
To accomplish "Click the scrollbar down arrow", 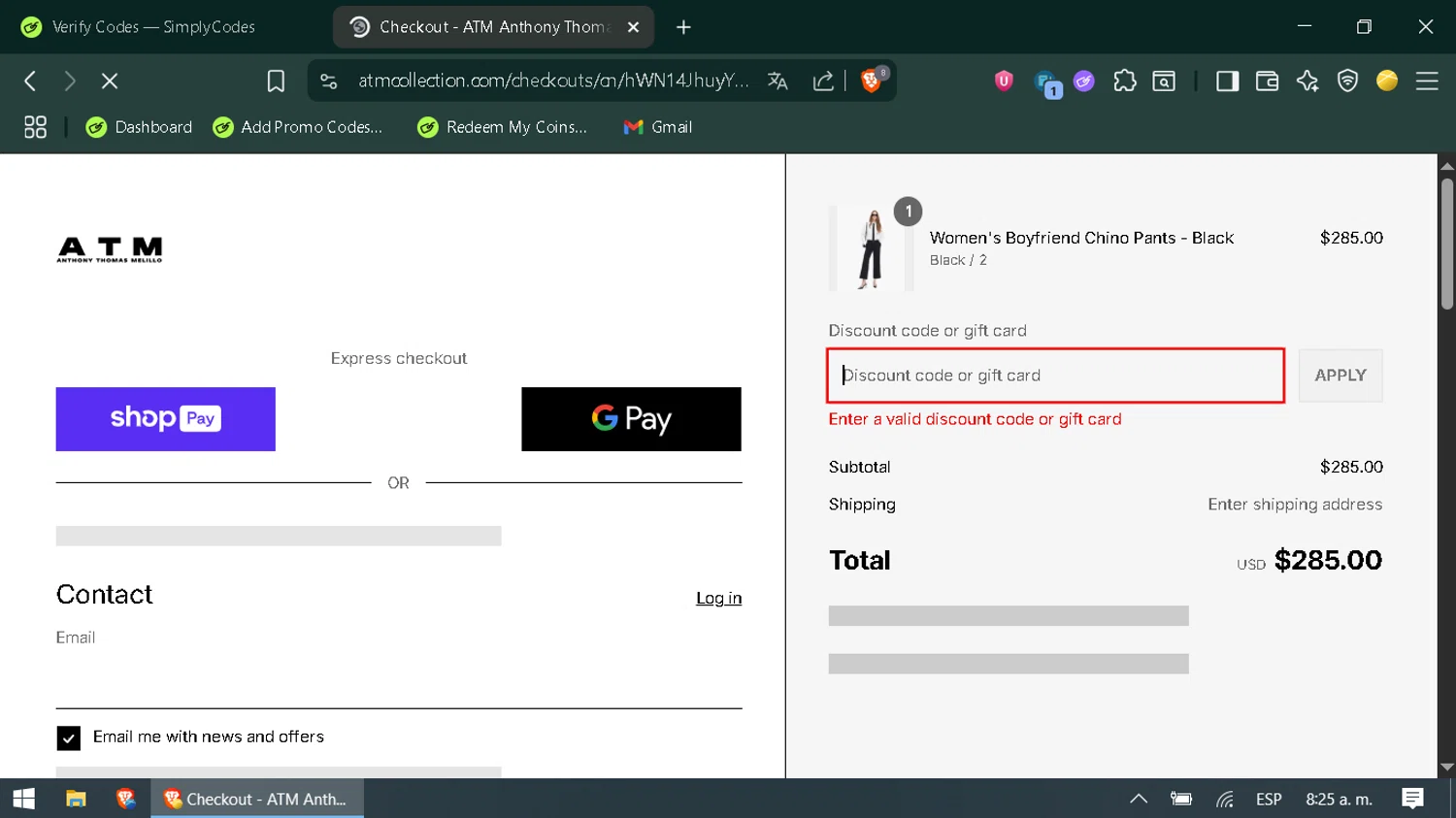I will (1447, 768).
